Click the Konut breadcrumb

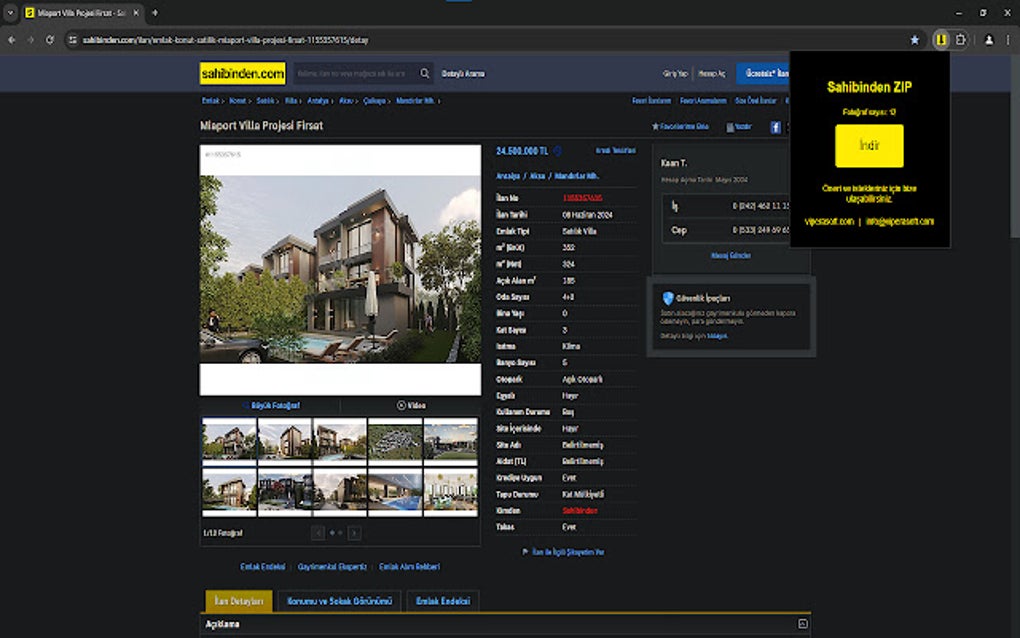pos(237,101)
